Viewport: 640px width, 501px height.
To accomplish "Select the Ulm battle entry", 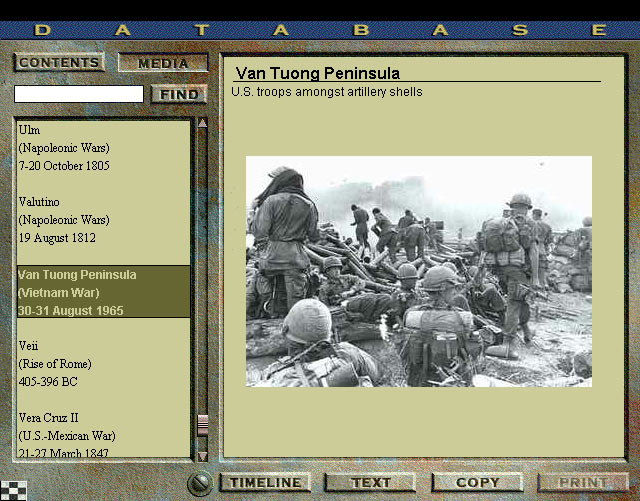I will point(64,148).
